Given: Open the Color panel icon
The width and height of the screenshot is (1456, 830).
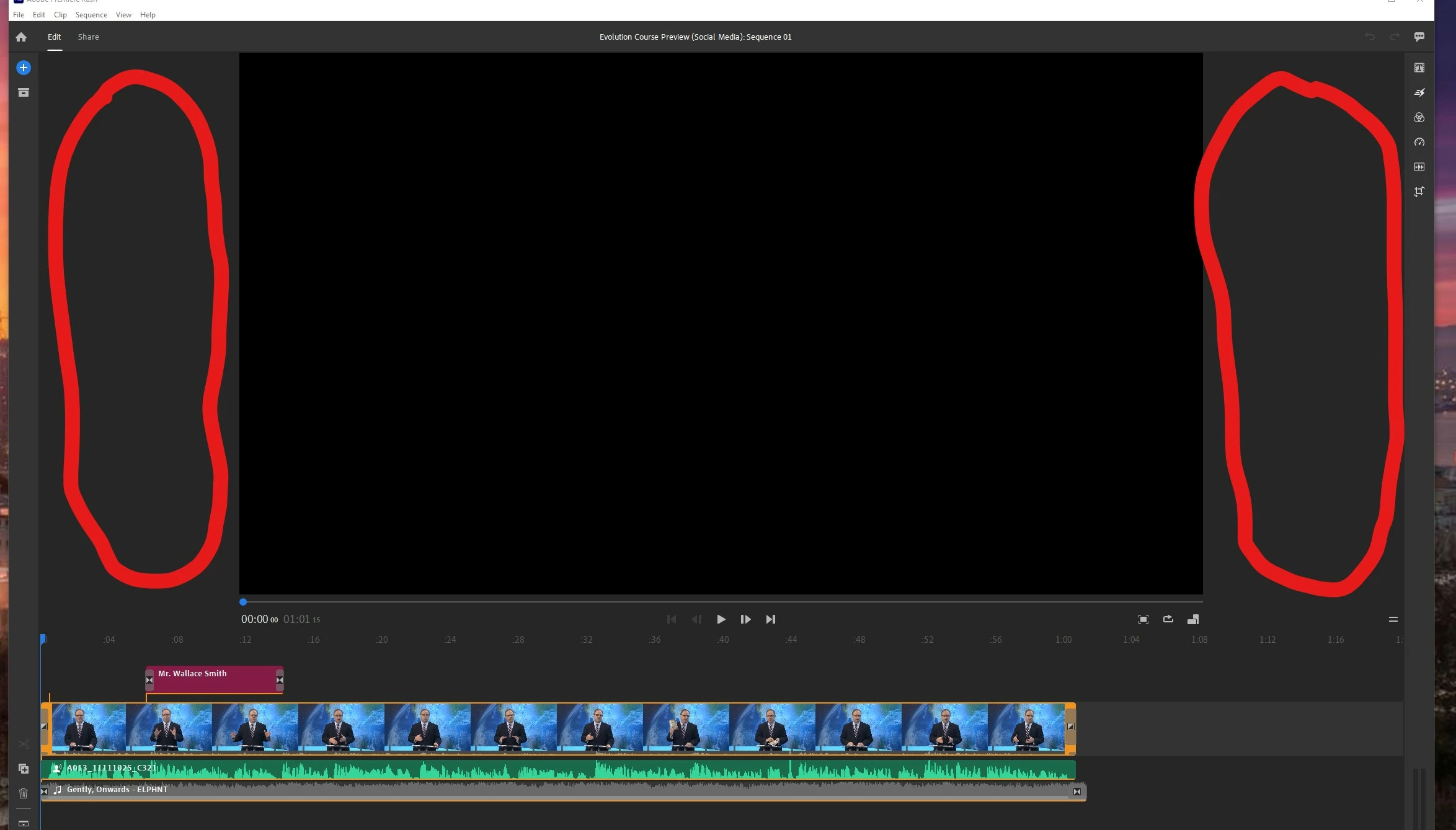Looking at the screenshot, I should click(1419, 117).
